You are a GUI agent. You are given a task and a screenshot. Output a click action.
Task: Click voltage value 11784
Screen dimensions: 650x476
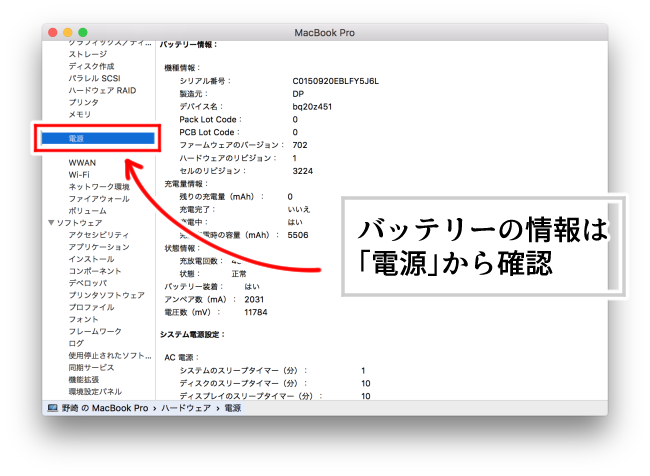coord(256,312)
